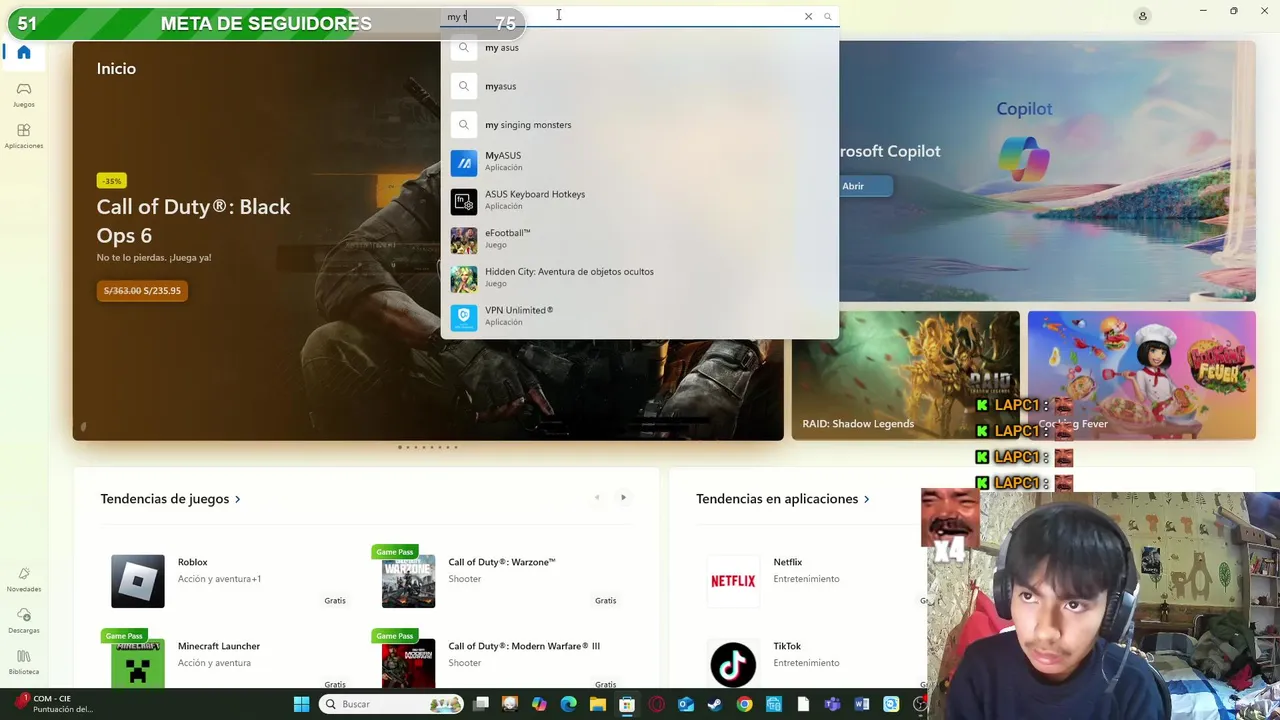Open Call of Duty: Warzone entry
1280x720 pixels.
[x=499, y=581]
